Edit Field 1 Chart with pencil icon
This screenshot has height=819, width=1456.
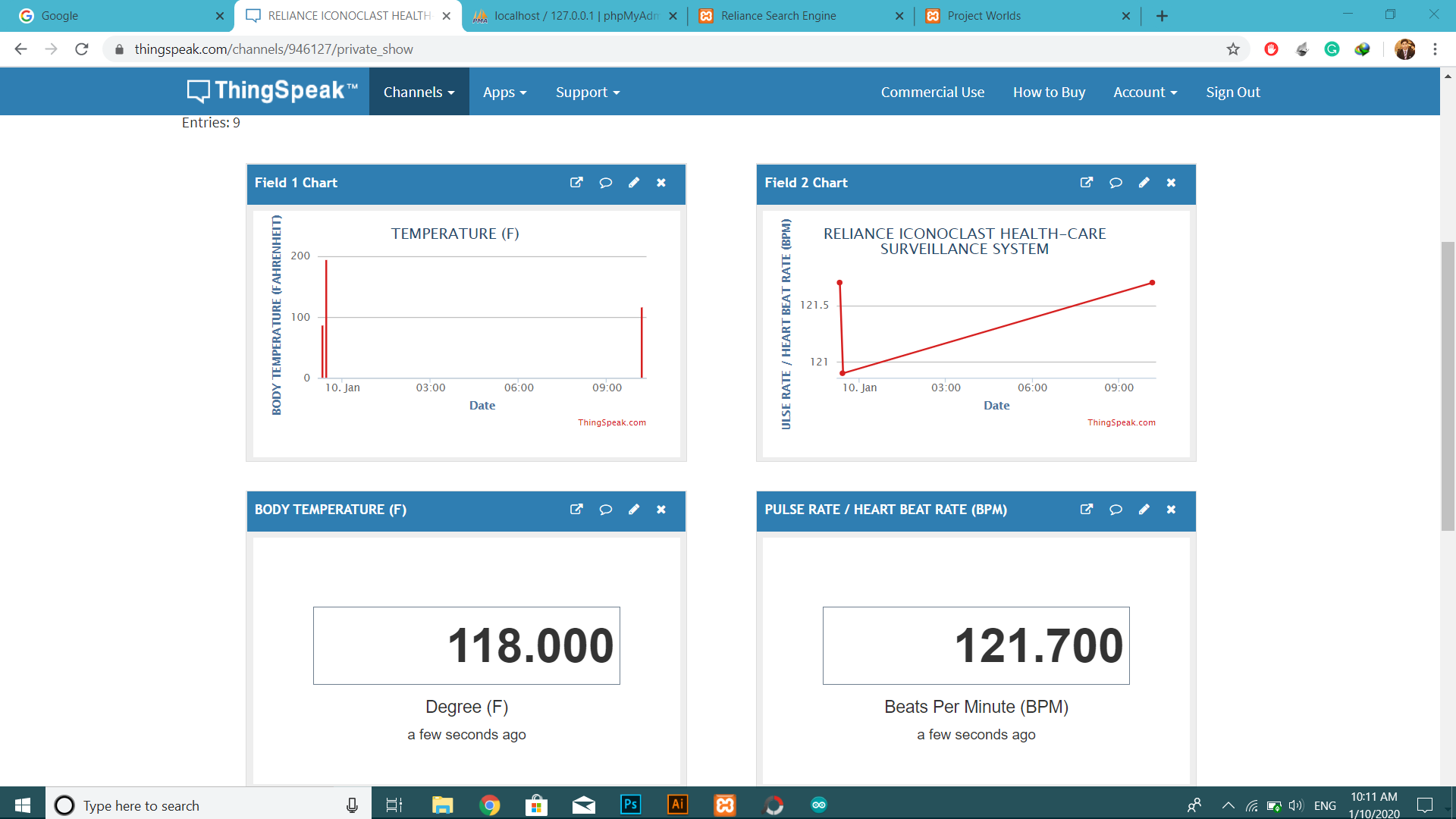pyautogui.click(x=634, y=183)
